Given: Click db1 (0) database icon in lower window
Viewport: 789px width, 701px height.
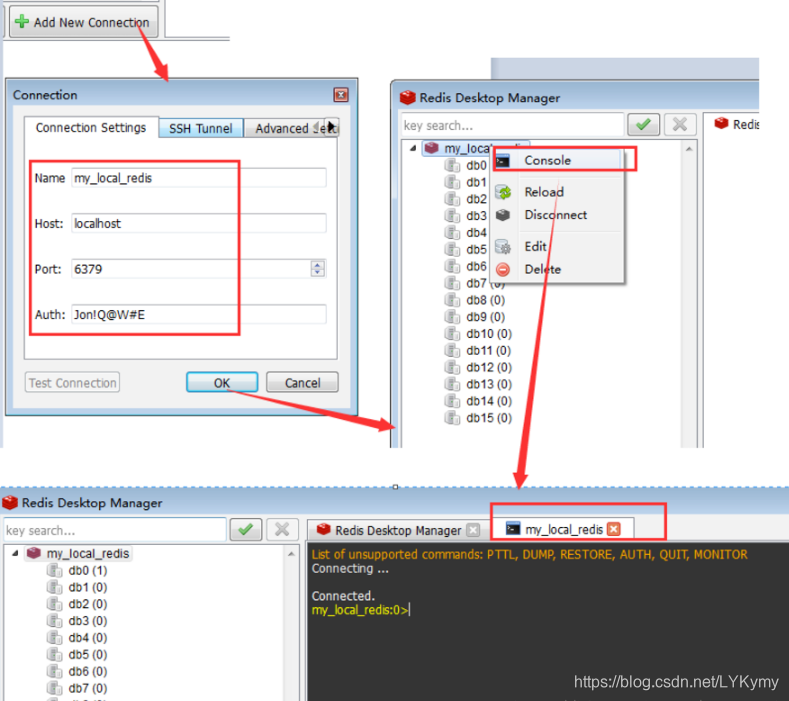Looking at the screenshot, I should pos(54,587).
